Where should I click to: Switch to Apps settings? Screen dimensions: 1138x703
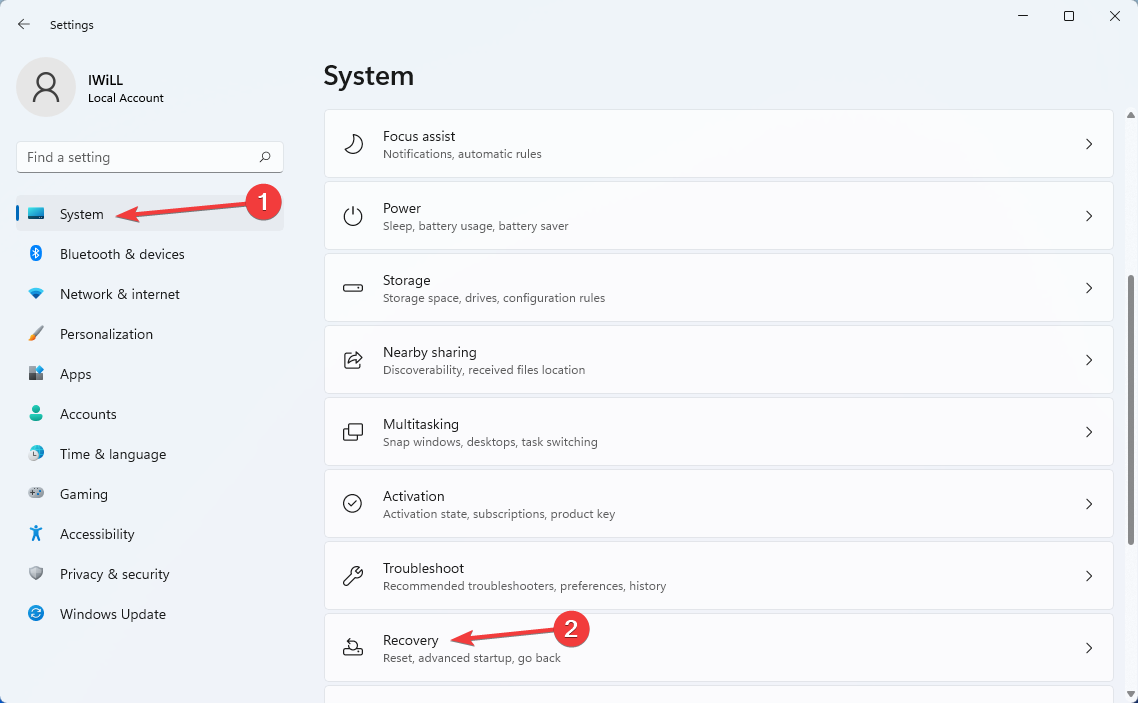click(75, 374)
